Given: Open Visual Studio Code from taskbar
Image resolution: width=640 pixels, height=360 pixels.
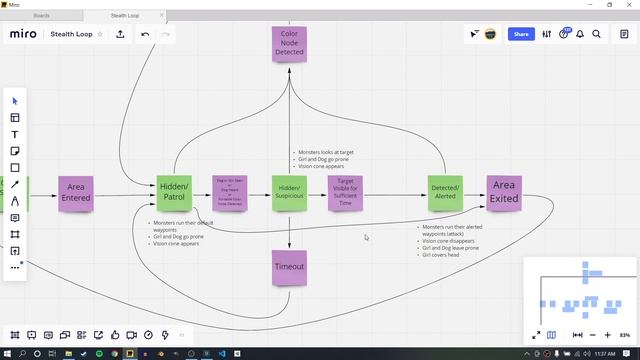Looking at the screenshot, I should click(222, 354).
